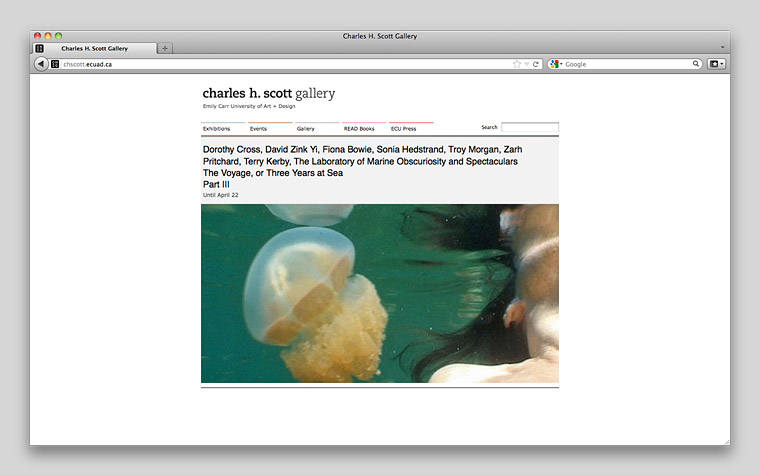760x475 pixels.
Task: Click the site favicon in address bar
Action: click(56, 64)
